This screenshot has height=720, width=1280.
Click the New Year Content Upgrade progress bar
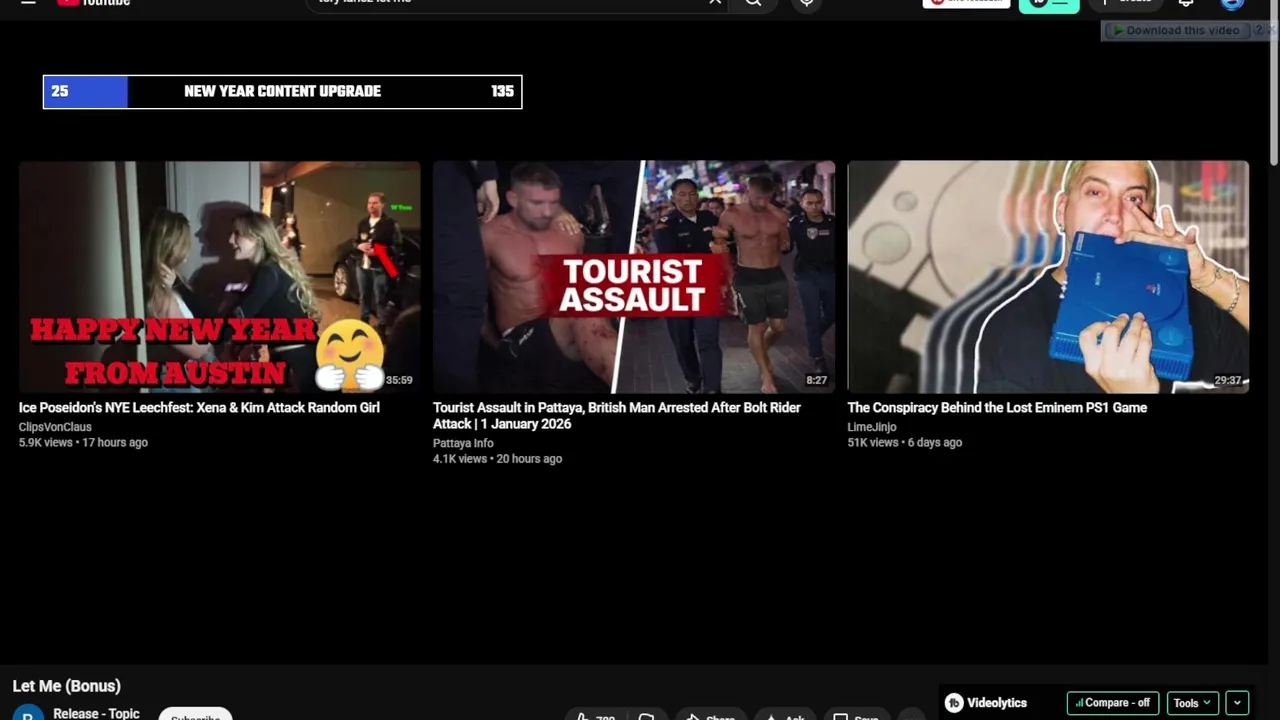282,91
